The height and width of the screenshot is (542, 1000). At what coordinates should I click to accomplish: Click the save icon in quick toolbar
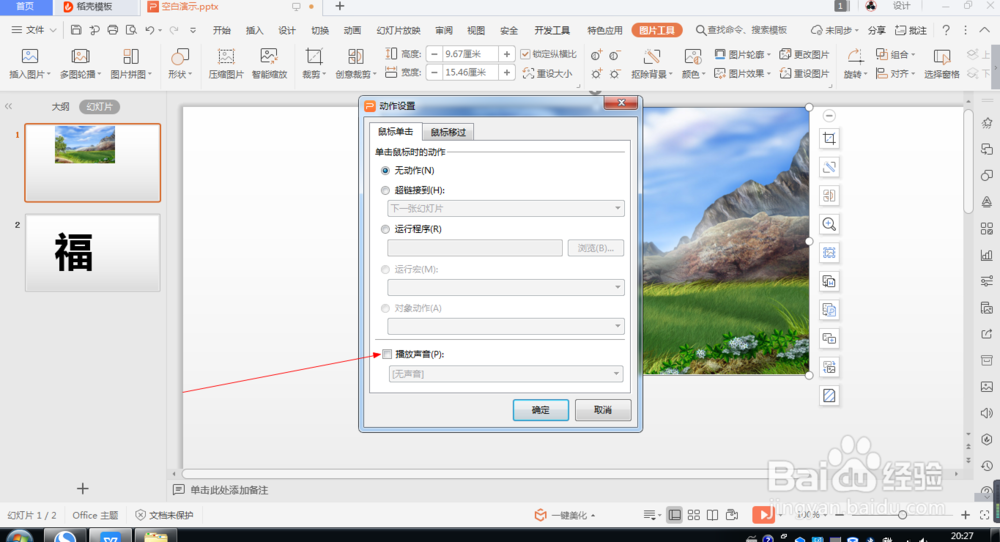[76, 30]
